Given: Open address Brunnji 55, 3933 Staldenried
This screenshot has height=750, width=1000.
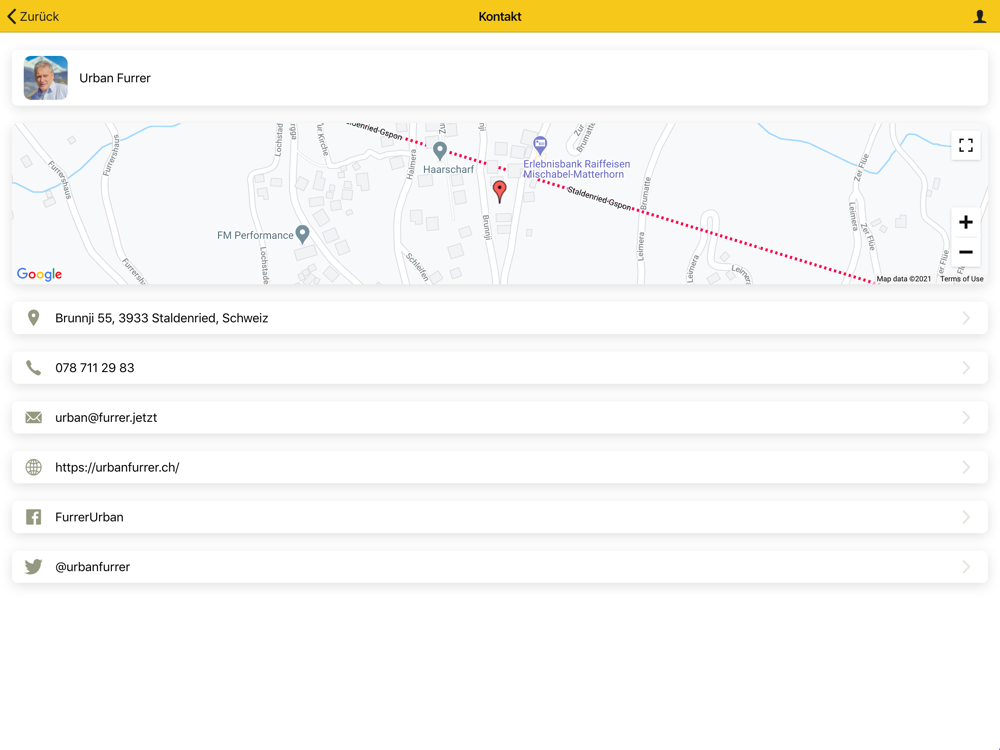Looking at the screenshot, I should pos(161,318).
